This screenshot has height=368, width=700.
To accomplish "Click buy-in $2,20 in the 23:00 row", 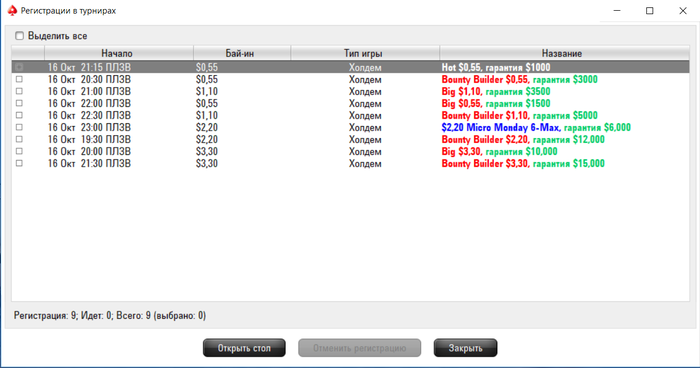I will click(207, 128).
